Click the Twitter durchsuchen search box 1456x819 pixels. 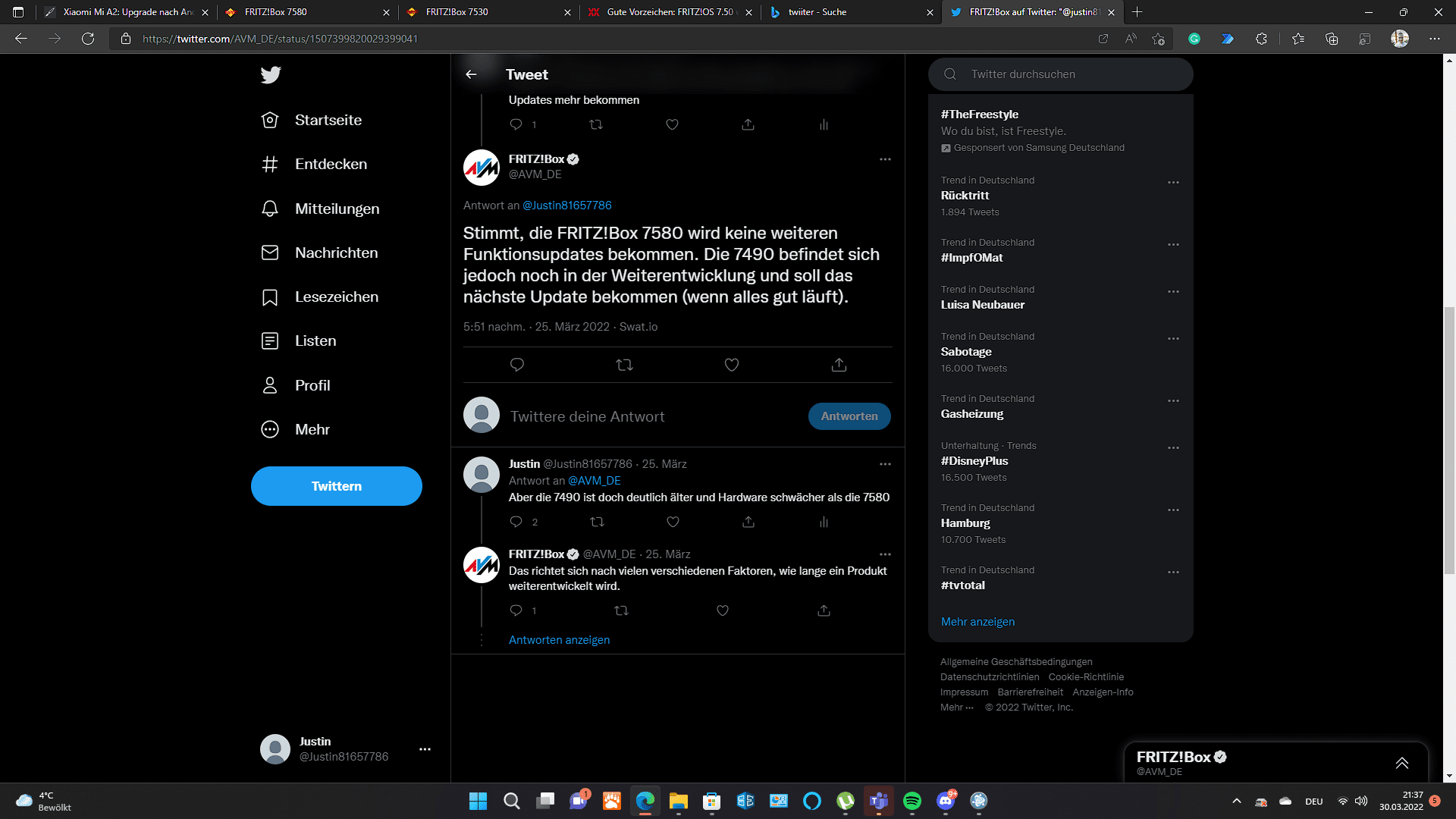pyautogui.click(x=1060, y=74)
